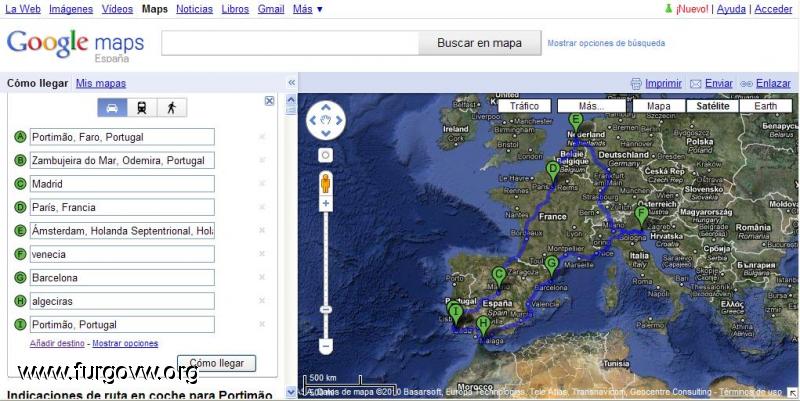Open the Más menu in top bar
The height and width of the screenshot is (401, 800).
308,9
